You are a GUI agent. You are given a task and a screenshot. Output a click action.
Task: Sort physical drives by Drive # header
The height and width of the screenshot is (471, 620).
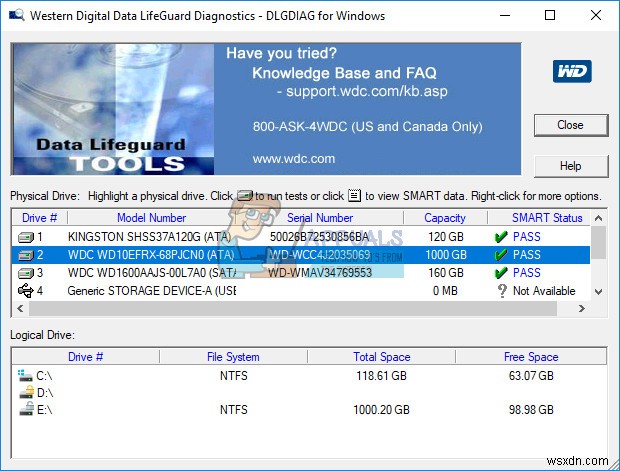[x=40, y=218]
